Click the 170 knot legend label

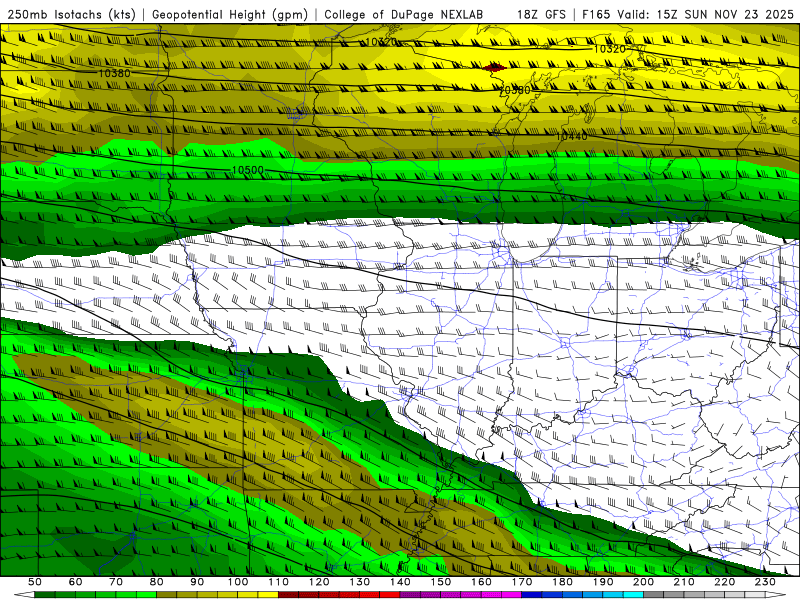coord(522,582)
